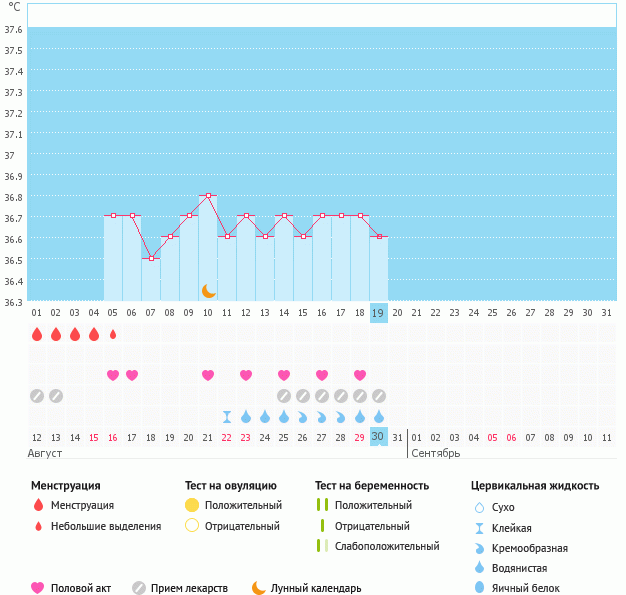Click the pink heart icon above date 29

pyautogui.click(x=359, y=375)
